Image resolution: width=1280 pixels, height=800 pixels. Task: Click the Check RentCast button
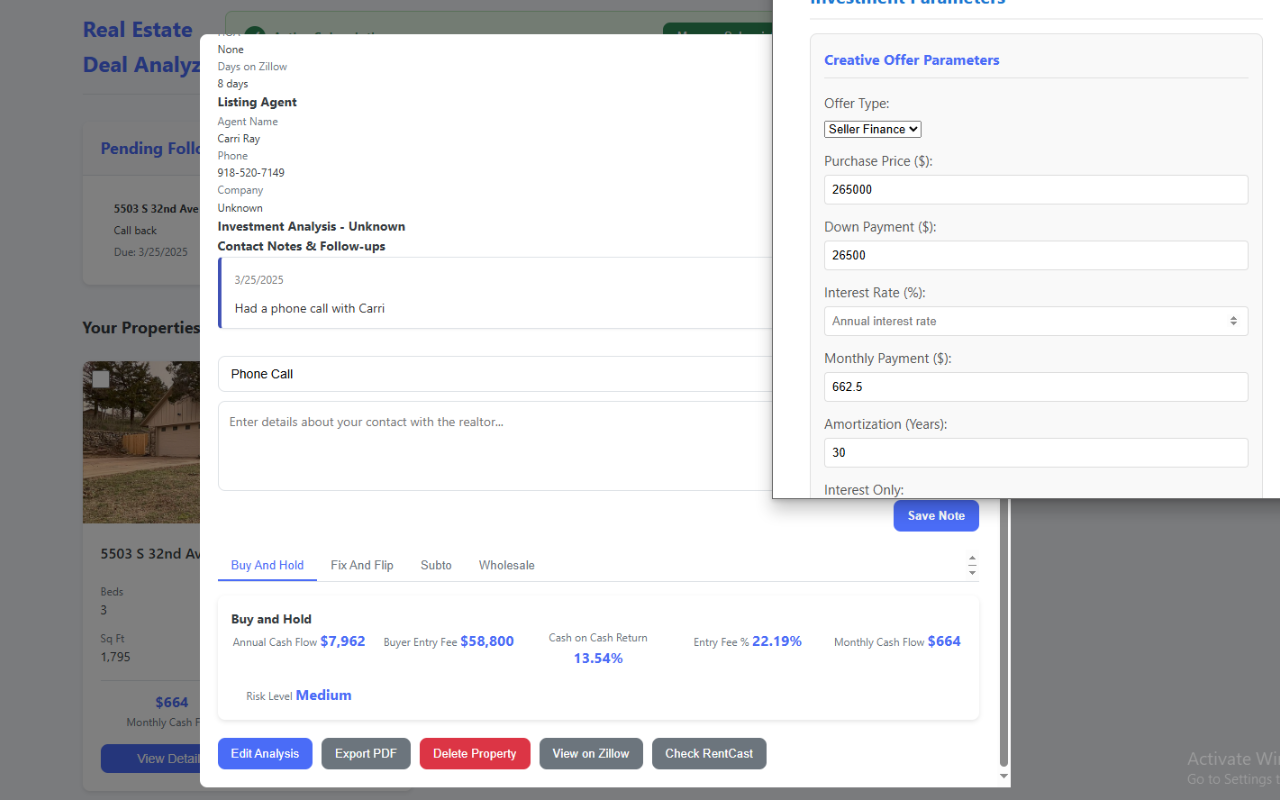[x=709, y=753]
